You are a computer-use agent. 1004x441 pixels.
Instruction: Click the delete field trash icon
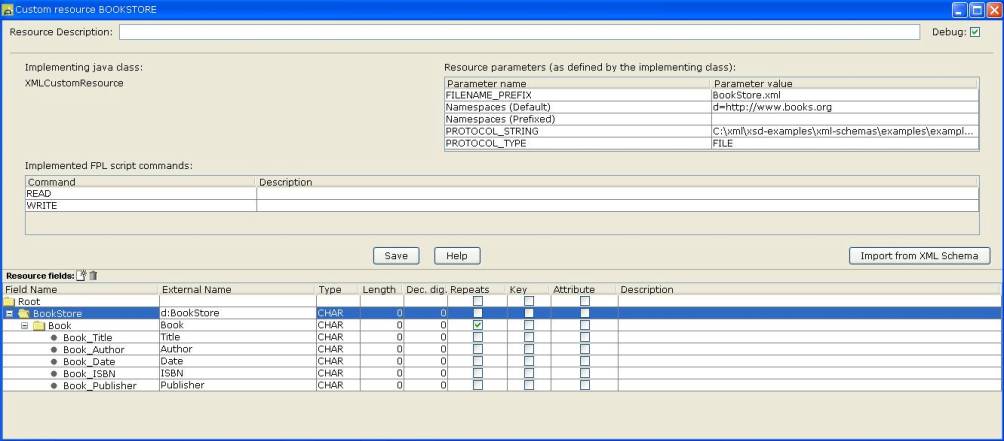[93, 275]
